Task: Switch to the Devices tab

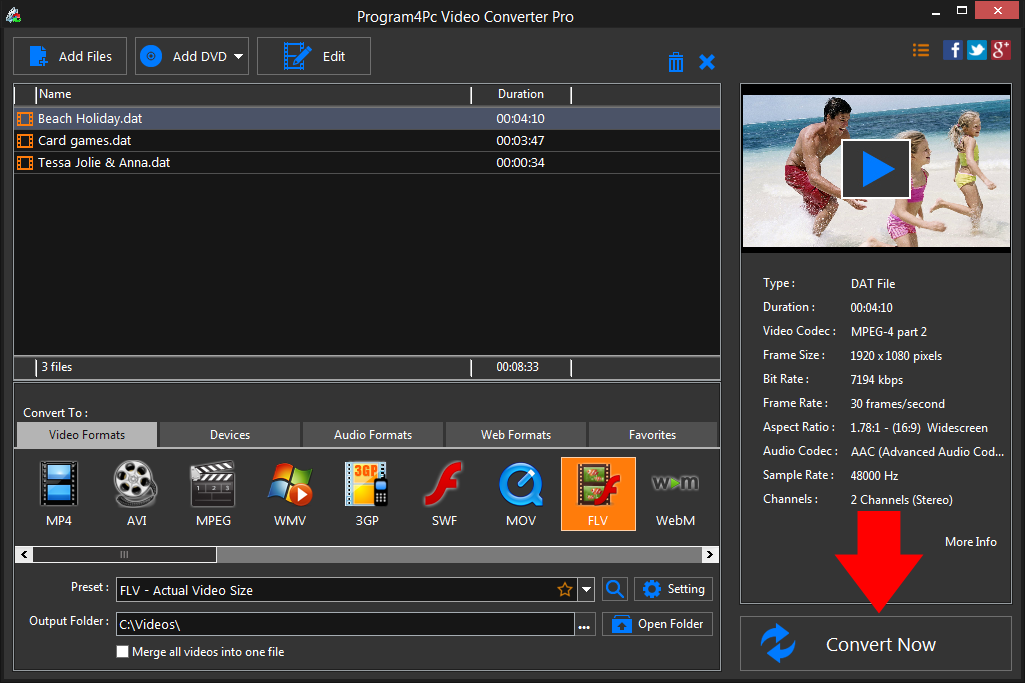Action: (x=230, y=435)
